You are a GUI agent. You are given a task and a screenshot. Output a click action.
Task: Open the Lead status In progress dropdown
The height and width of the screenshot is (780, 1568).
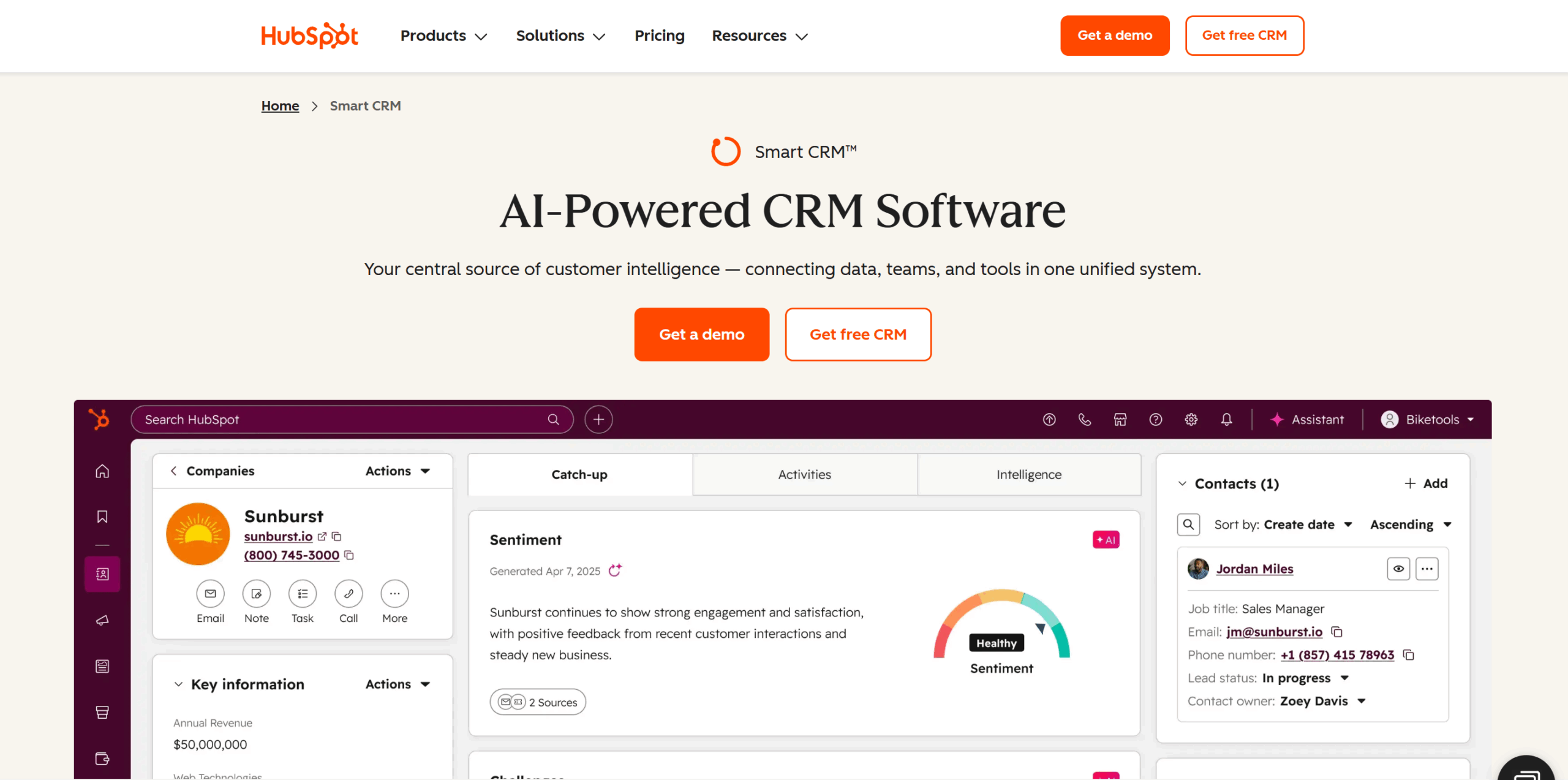pos(1305,678)
